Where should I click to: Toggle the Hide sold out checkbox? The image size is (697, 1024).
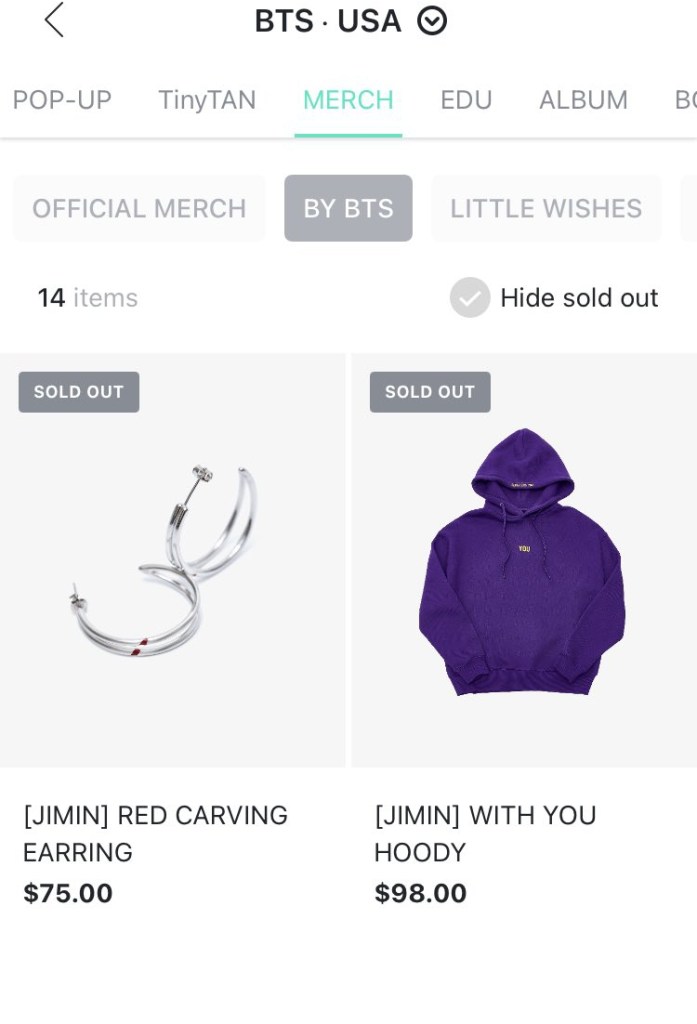tap(469, 298)
